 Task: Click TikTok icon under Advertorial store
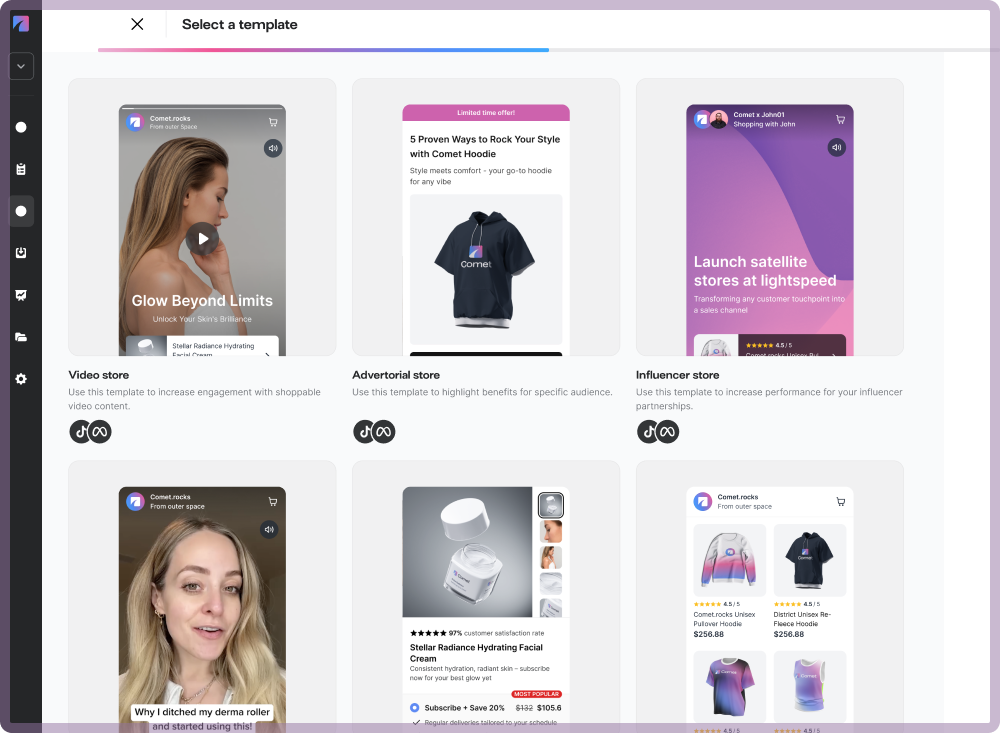(x=365, y=431)
